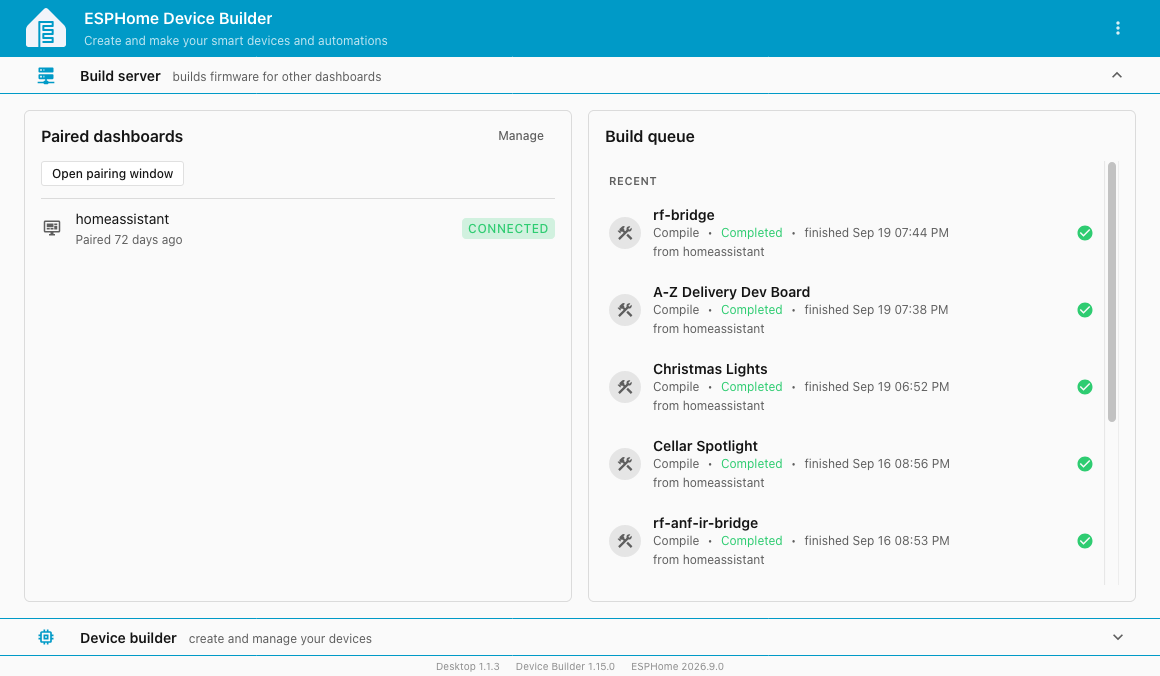This screenshot has width=1160, height=676.
Task: Click the Build queue heading
Action: coord(650,137)
